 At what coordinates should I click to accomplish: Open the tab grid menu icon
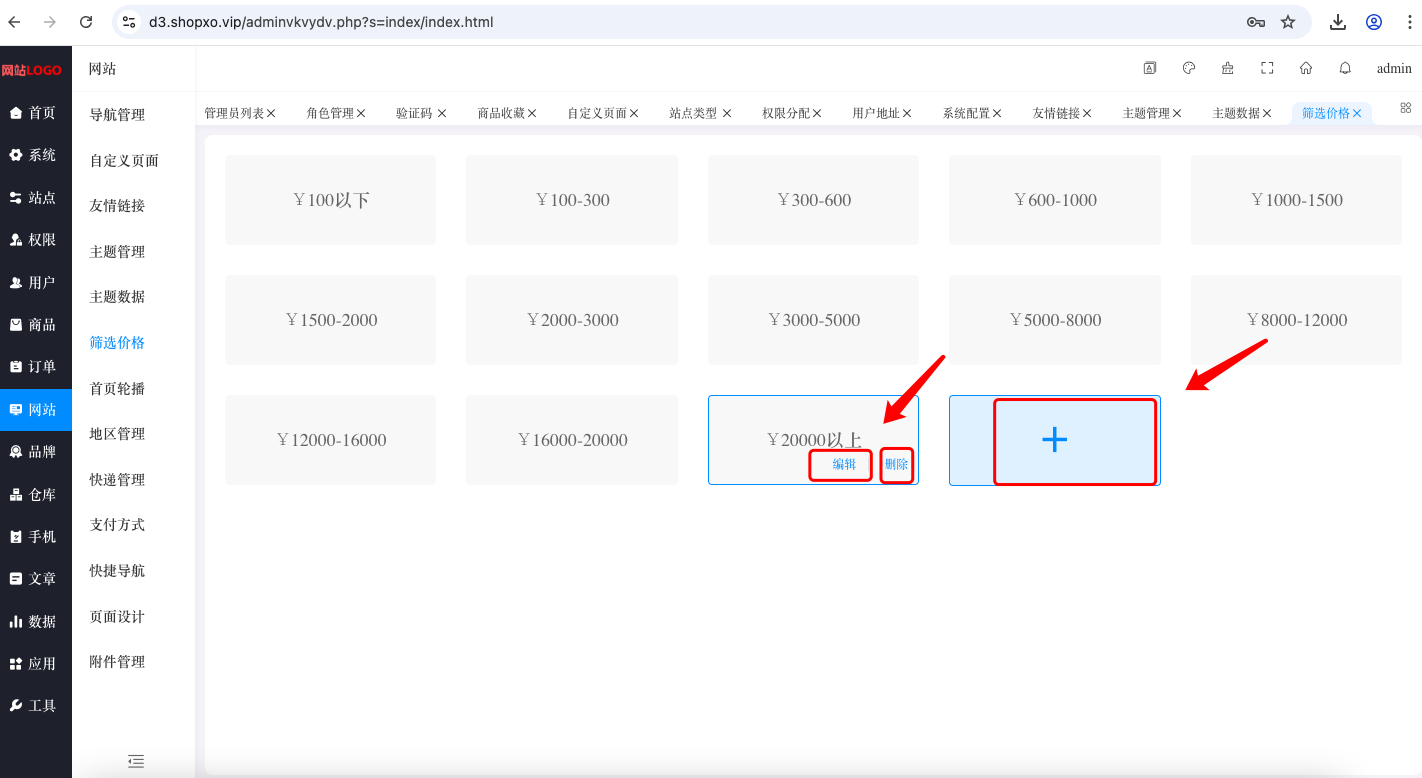click(x=1405, y=108)
